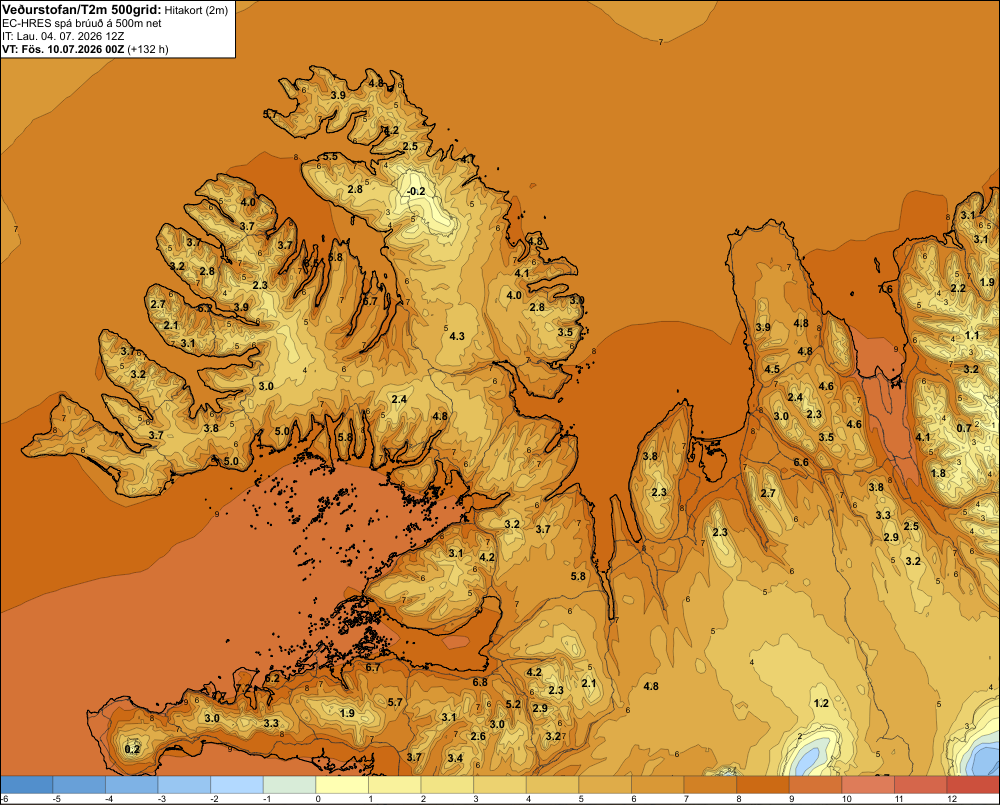Pick the dark blue swatch between -6 and -5
The image size is (1000, 805).
pos(26,785)
